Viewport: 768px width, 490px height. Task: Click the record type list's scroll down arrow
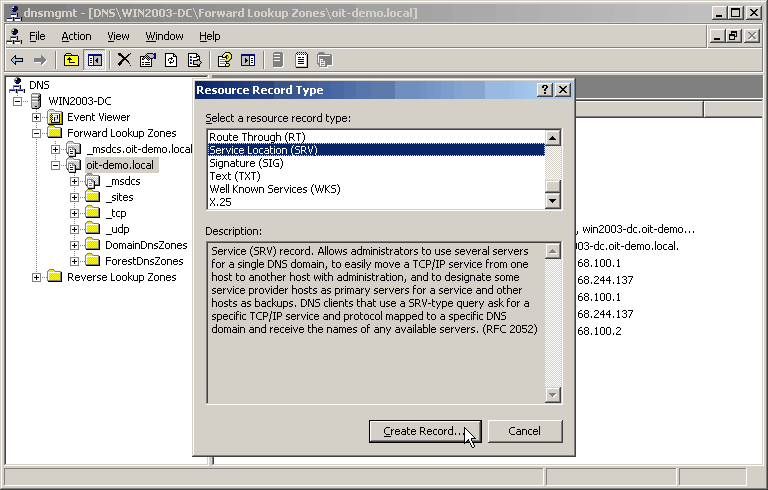click(x=553, y=202)
